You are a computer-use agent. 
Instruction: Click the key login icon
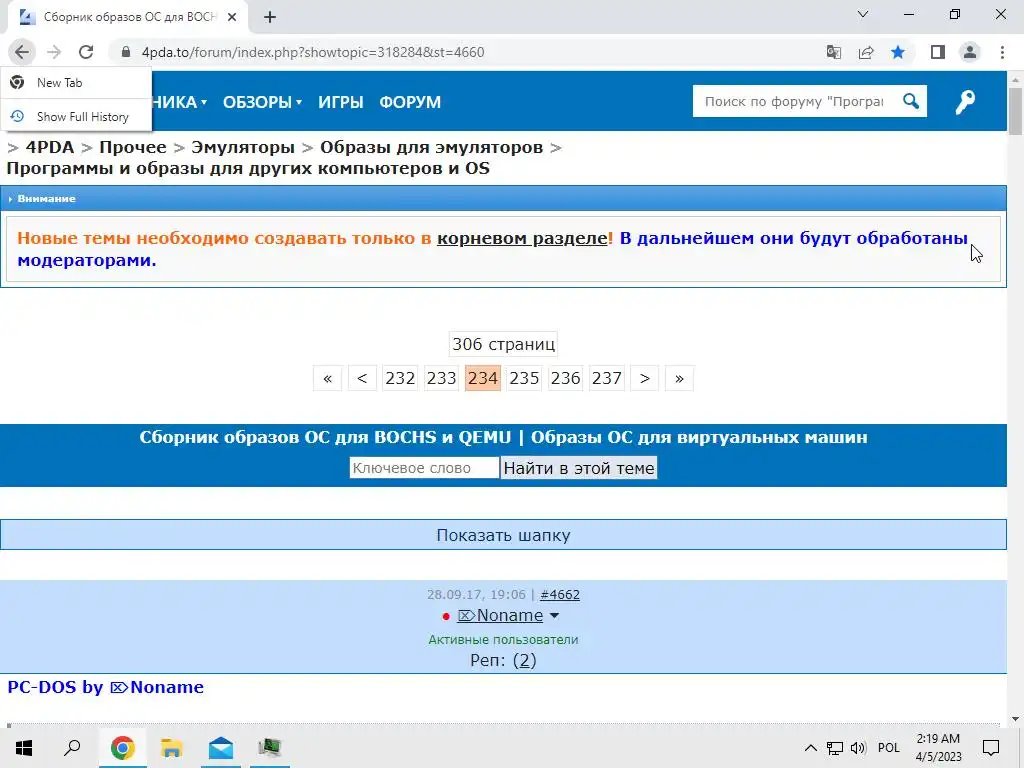[x=965, y=102]
